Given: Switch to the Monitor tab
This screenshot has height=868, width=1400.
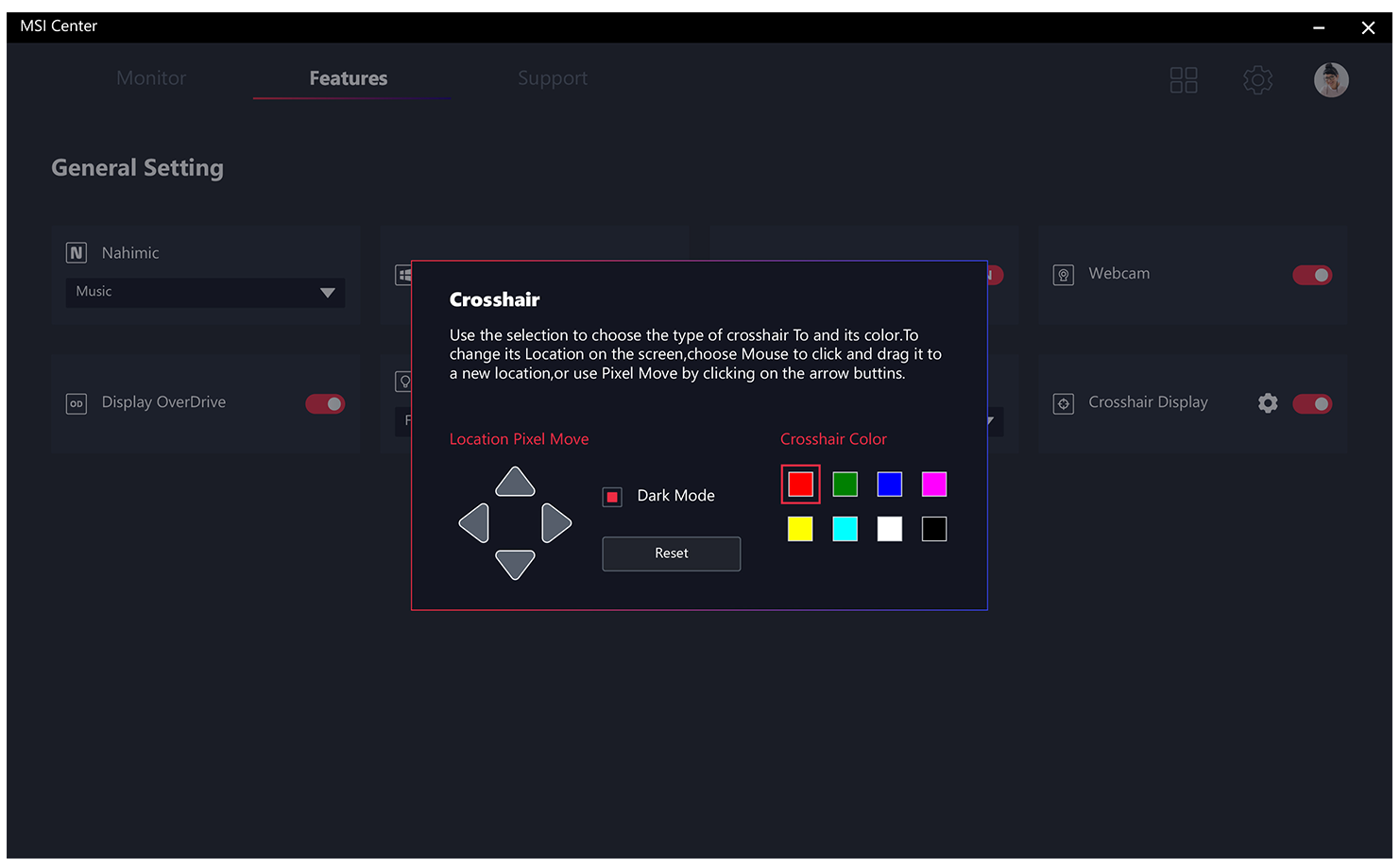Looking at the screenshot, I should coord(151,78).
